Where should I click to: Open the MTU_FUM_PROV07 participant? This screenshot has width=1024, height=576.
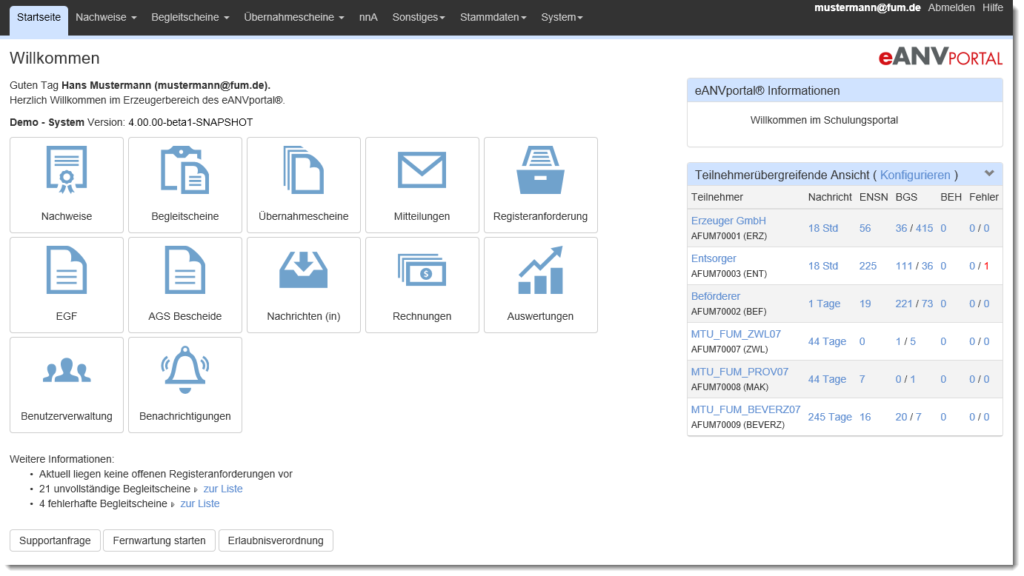pyautogui.click(x=739, y=372)
